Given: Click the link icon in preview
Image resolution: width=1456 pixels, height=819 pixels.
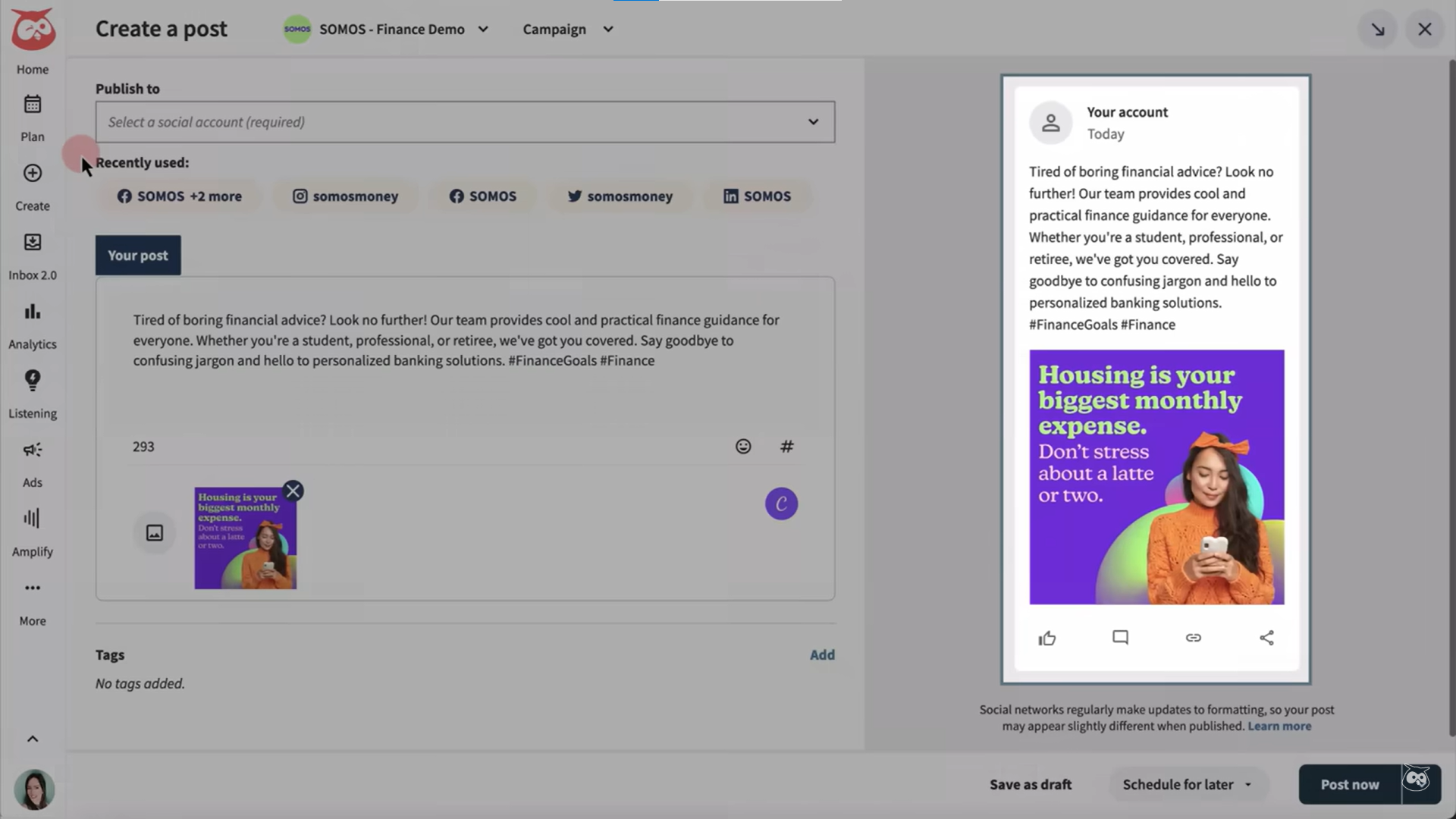Looking at the screenshot, I should 1194,638.
